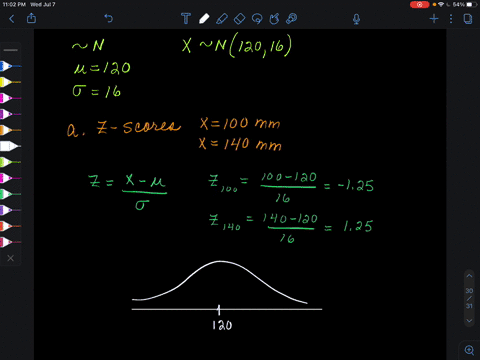The width and height of the screenshot is (480, 360).
Task: Pick the crimson pen above the X
Action: point(10,242)
